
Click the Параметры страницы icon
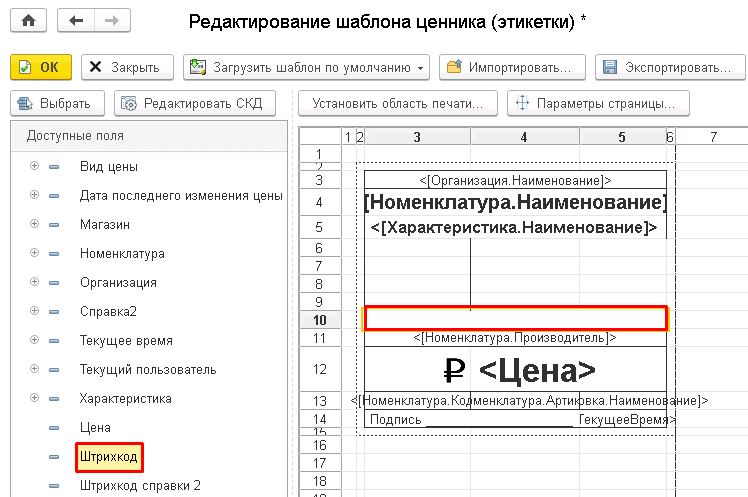point(521,103)
